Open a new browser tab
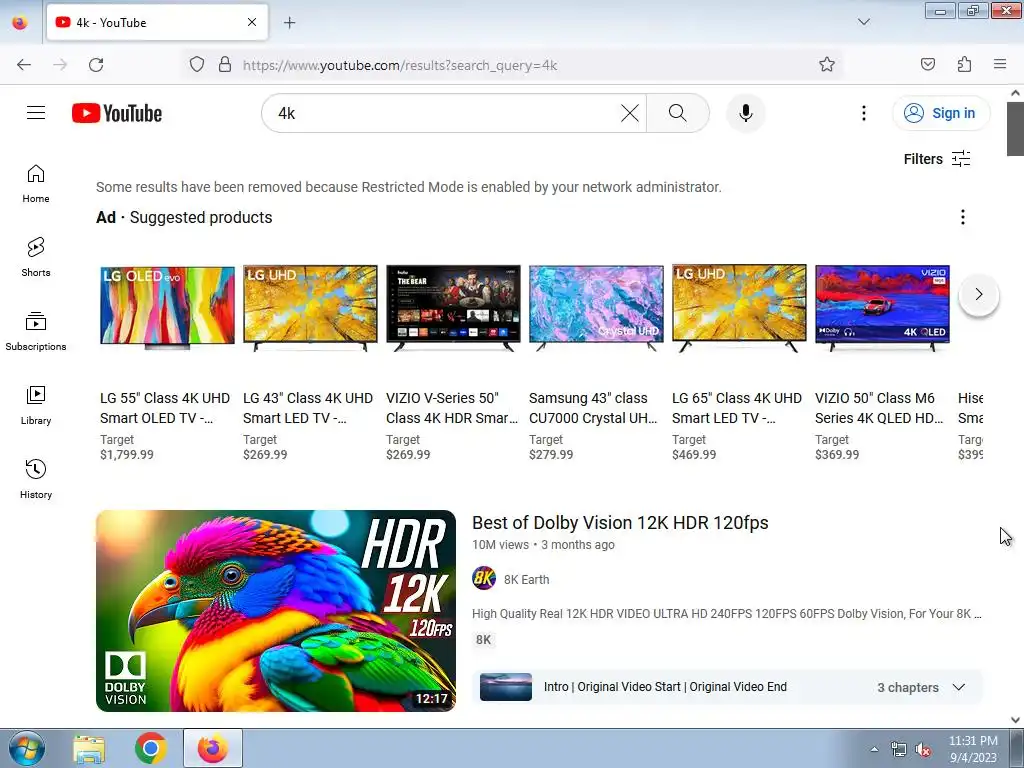 click(289, 22)
